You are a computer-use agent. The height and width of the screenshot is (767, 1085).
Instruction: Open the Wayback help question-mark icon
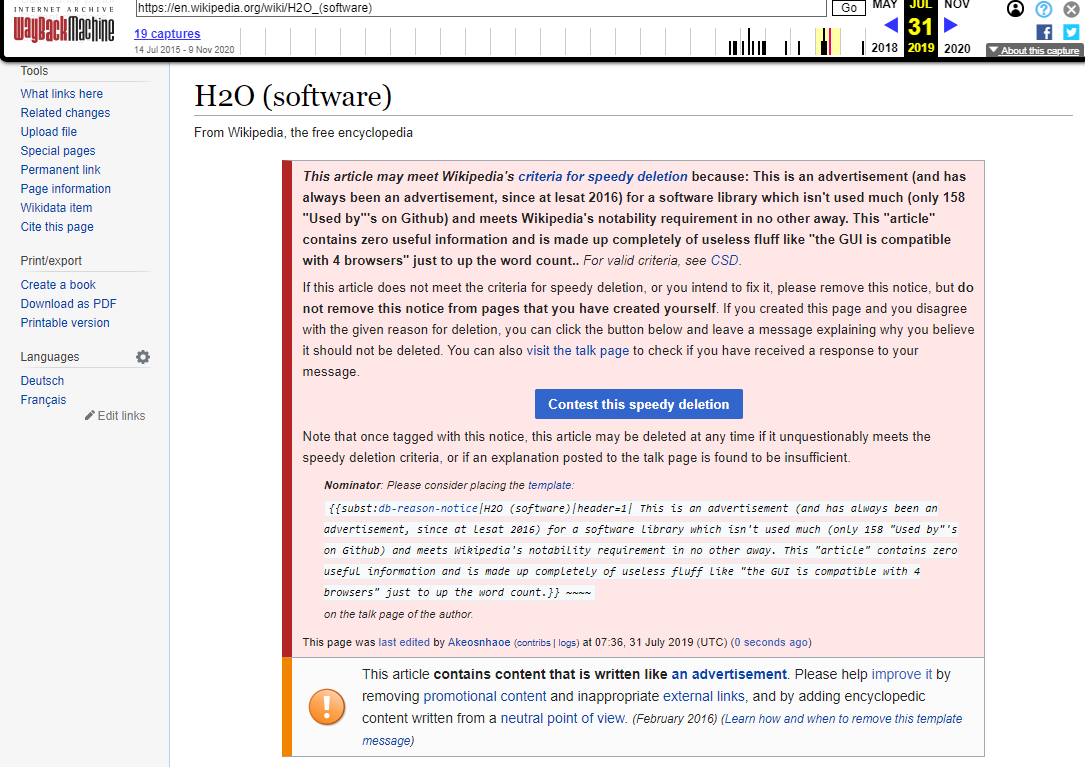1043,9
